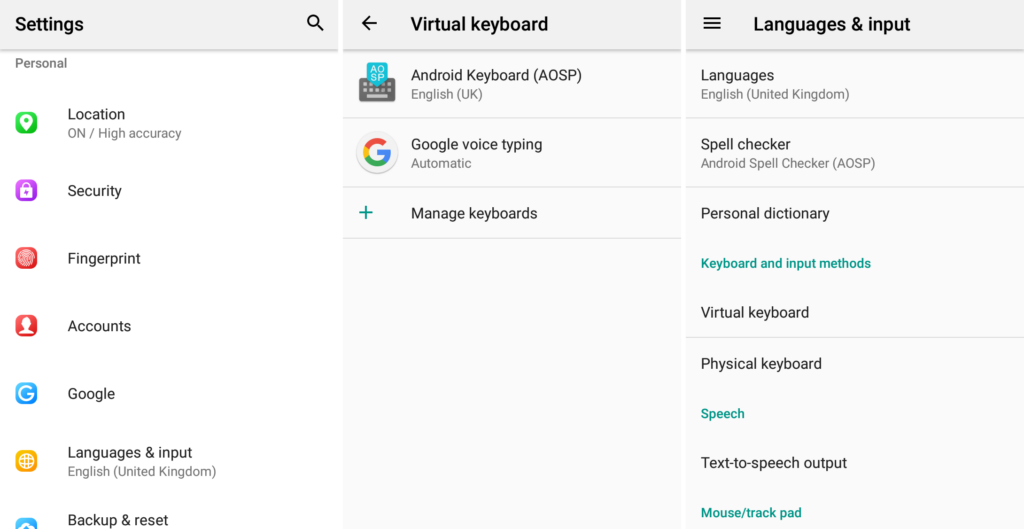Tap the plus icon for Manage keyboards

[366, 212]
